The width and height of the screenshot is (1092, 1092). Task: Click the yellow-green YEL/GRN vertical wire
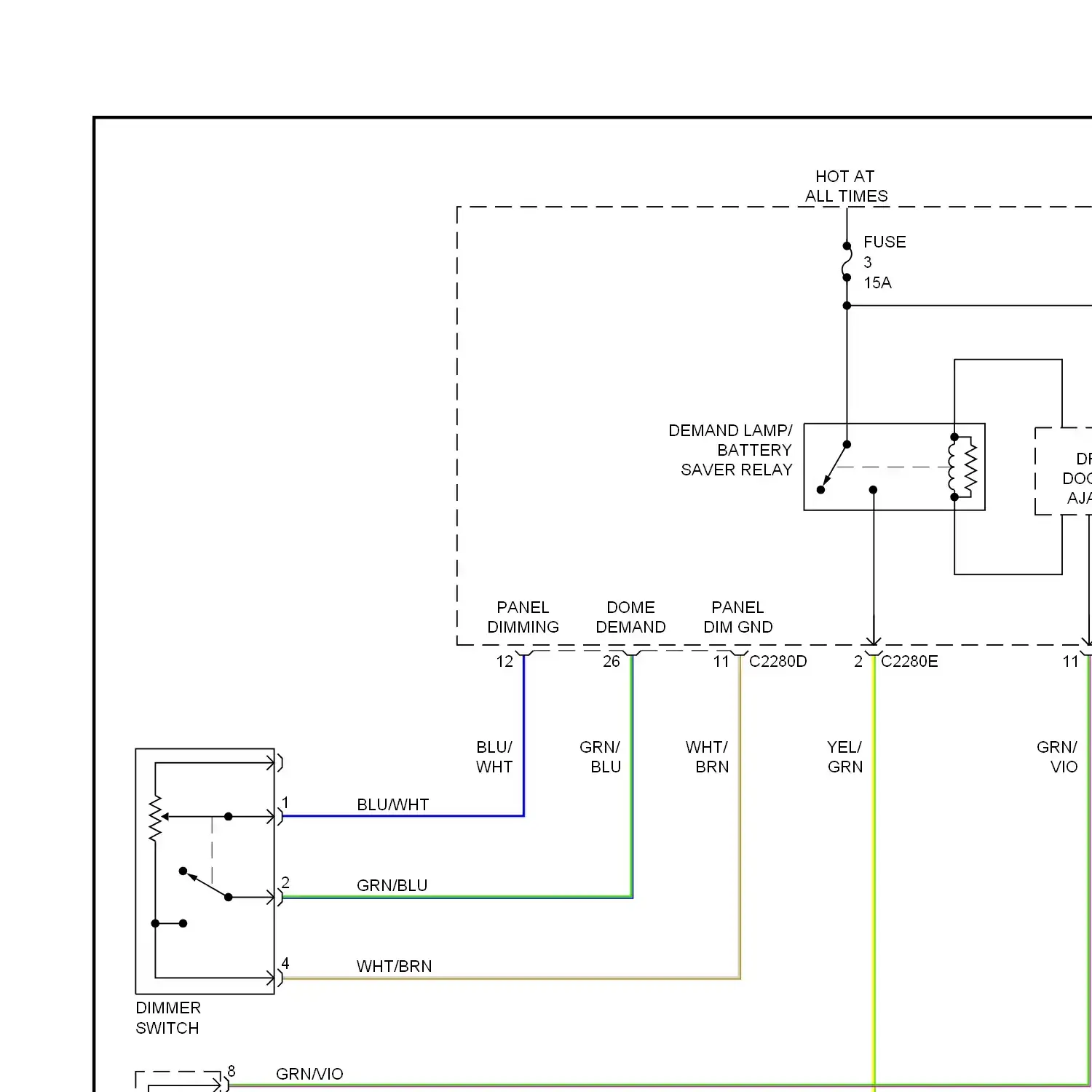pyautogui.click(x=874, y=874)
